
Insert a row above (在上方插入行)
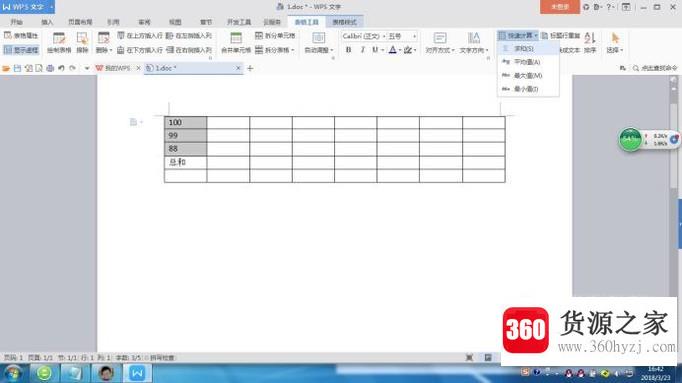[x=140, y=36]
